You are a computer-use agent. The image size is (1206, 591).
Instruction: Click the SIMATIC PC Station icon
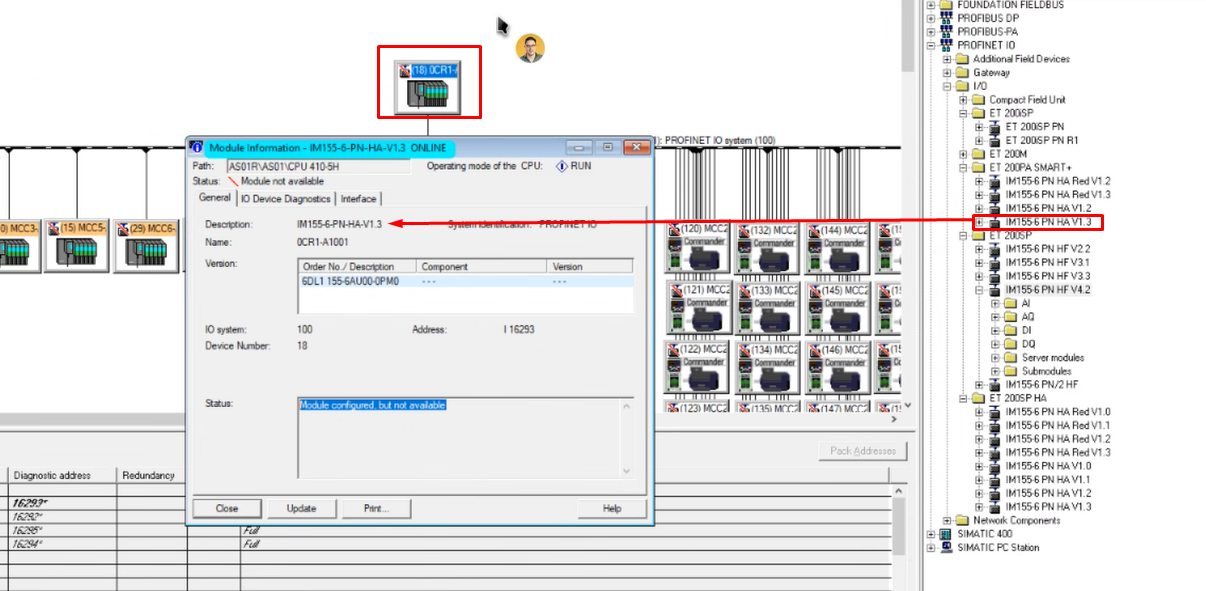(946, 547)
